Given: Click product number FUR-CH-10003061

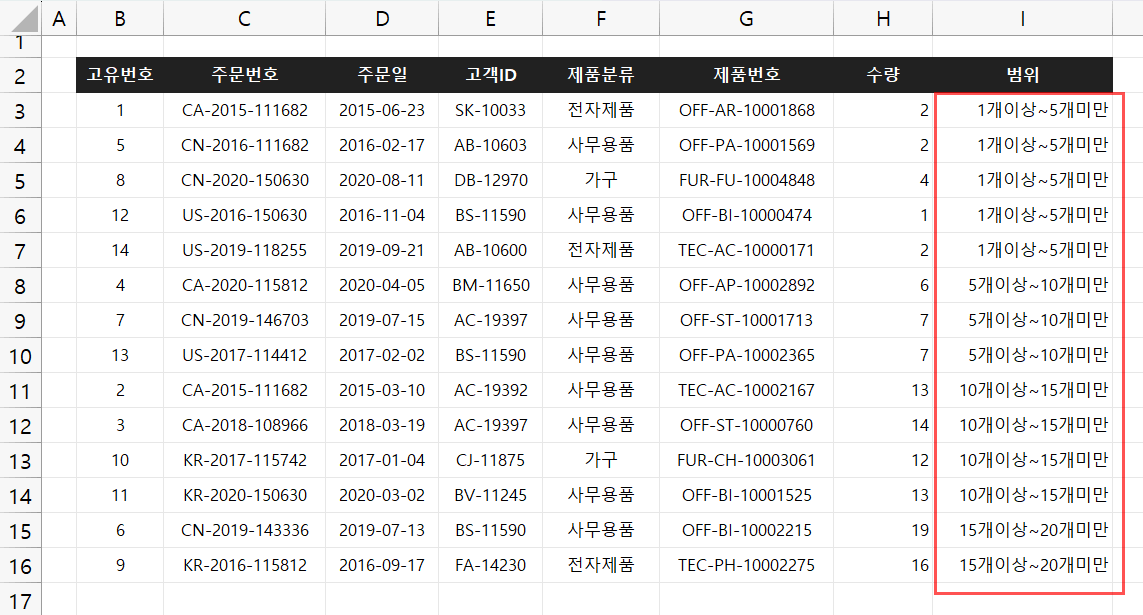Looking at the screenshot, I should click(x=746, y=461).
